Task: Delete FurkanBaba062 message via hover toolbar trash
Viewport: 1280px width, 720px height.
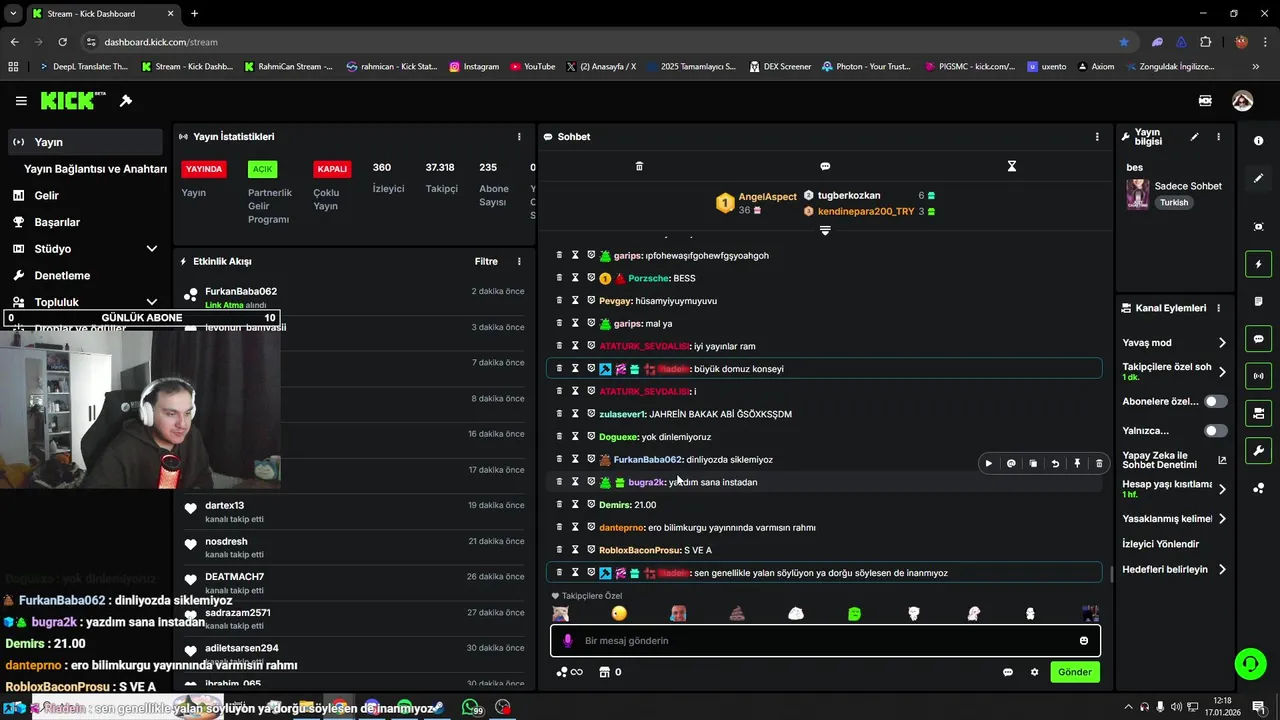Action: tap(1099, 464)
